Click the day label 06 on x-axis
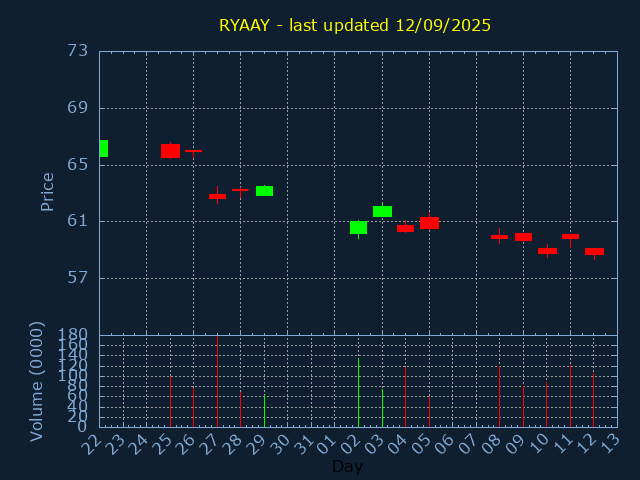The image size is (640, 480). click(444, 444)
